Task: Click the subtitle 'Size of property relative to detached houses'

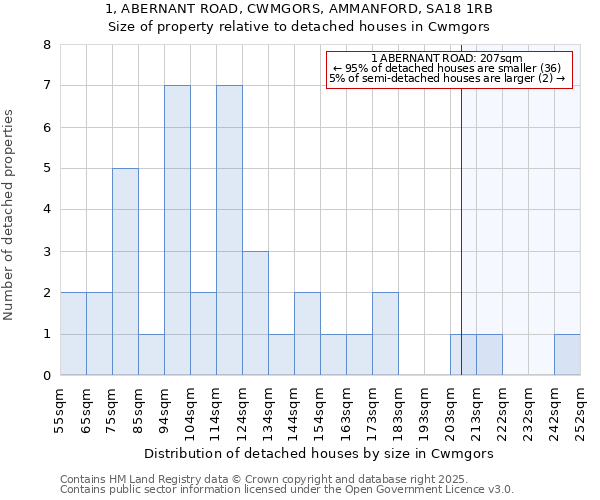Action: click(x=299, y=27)
